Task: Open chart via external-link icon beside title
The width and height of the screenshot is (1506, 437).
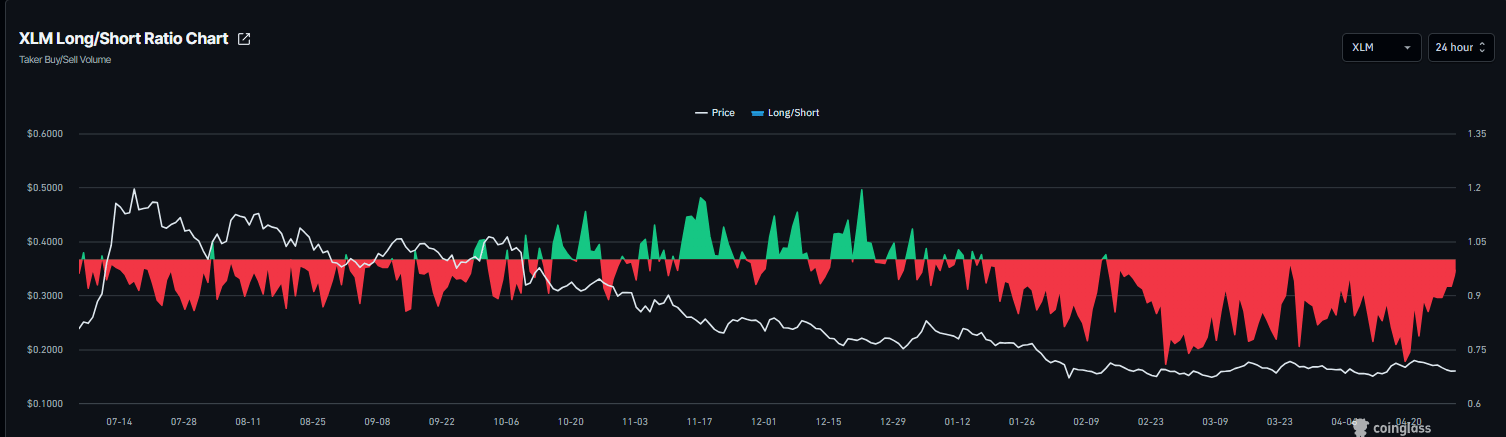Action: coord(244,39)
